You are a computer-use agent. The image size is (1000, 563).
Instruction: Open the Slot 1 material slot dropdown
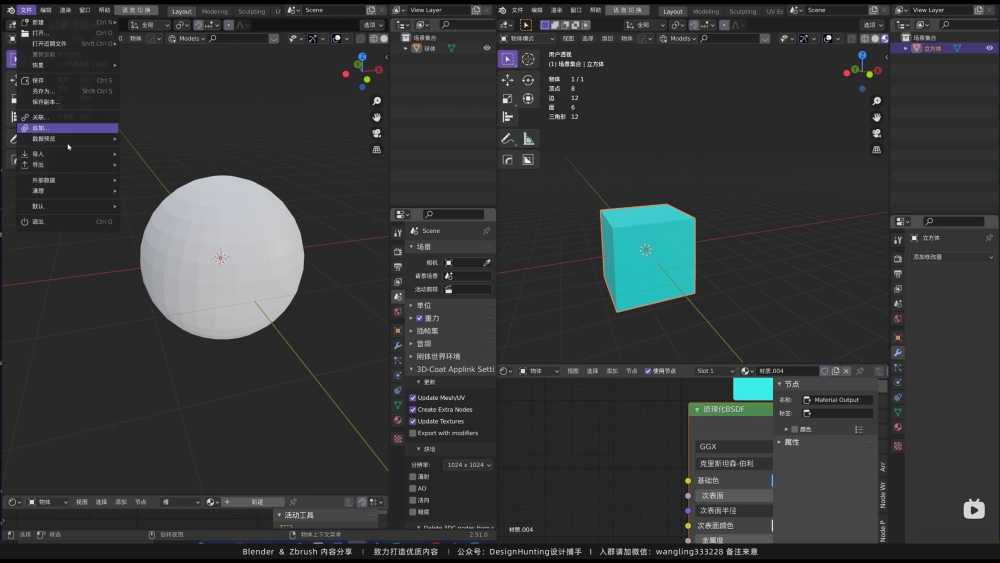tap(715, 371)
